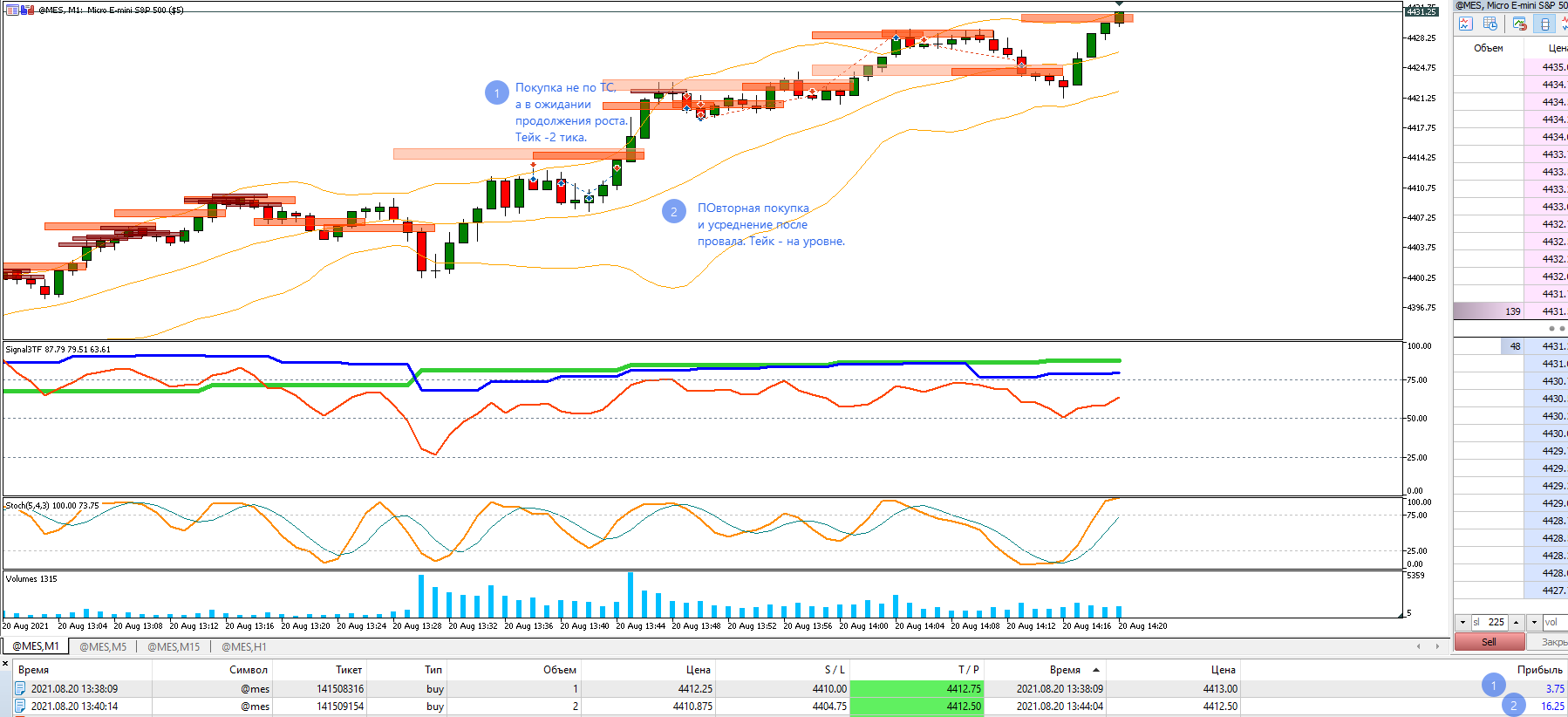Sort orders by the Время column header

click(x=33, y=670)
